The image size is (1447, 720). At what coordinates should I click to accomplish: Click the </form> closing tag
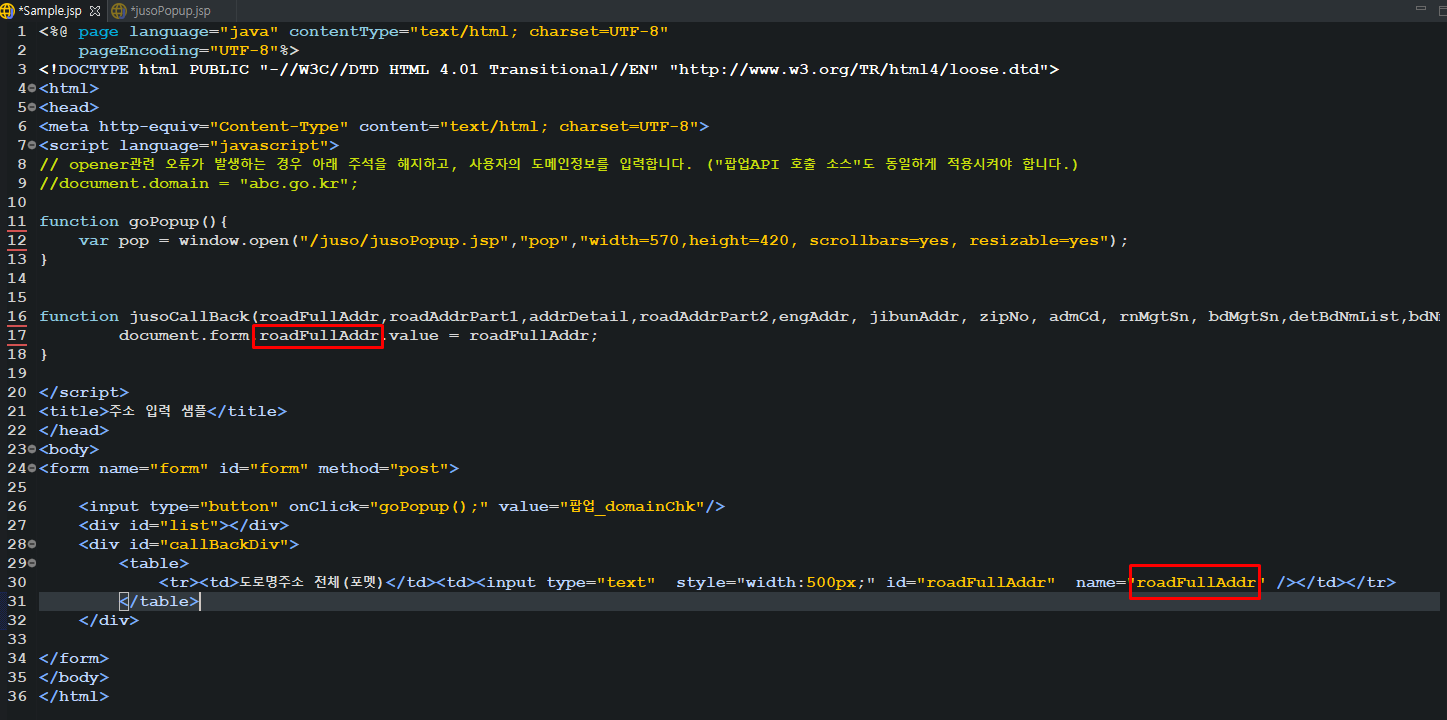pyautogui.click(x=74, y=658)
